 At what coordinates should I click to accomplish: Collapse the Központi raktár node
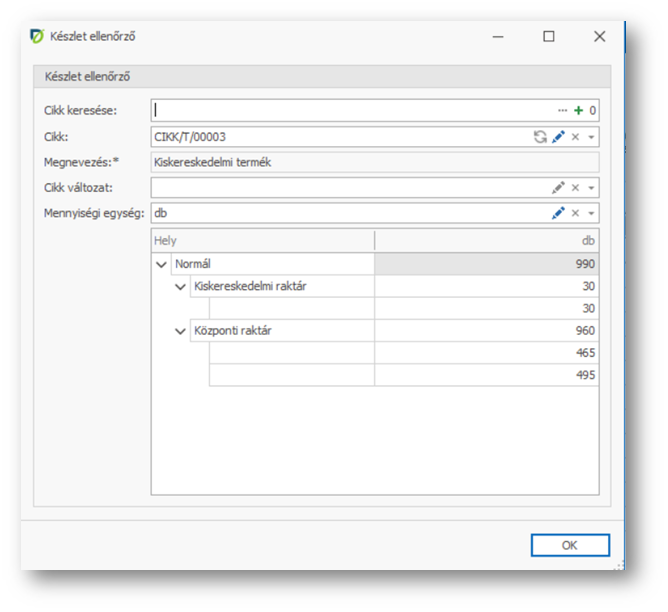180,331
